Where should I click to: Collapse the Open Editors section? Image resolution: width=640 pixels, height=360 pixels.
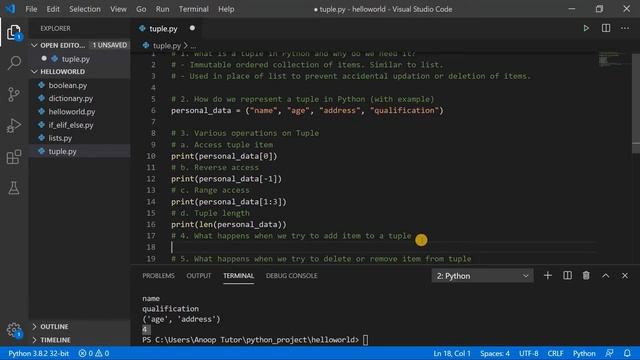point(34,45)
